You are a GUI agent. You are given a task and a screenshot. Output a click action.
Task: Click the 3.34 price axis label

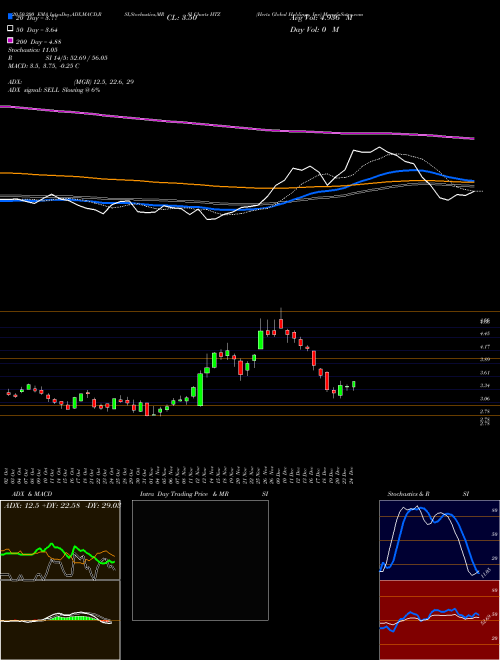point(485,386)
